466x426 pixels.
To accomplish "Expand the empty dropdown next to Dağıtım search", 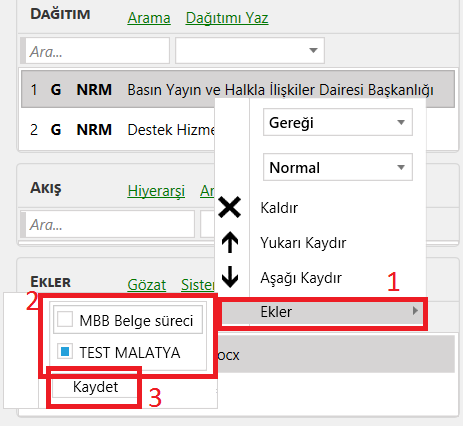I will pos(250,51).
